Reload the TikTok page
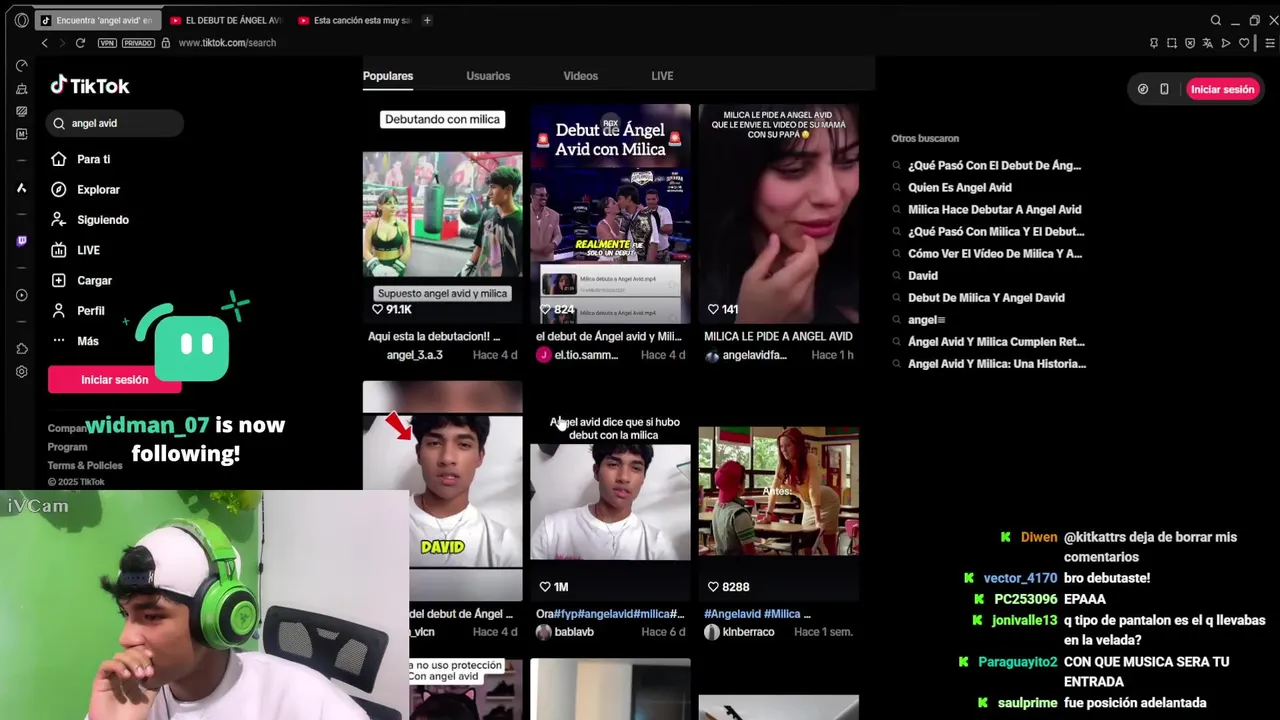 [80, 43]
